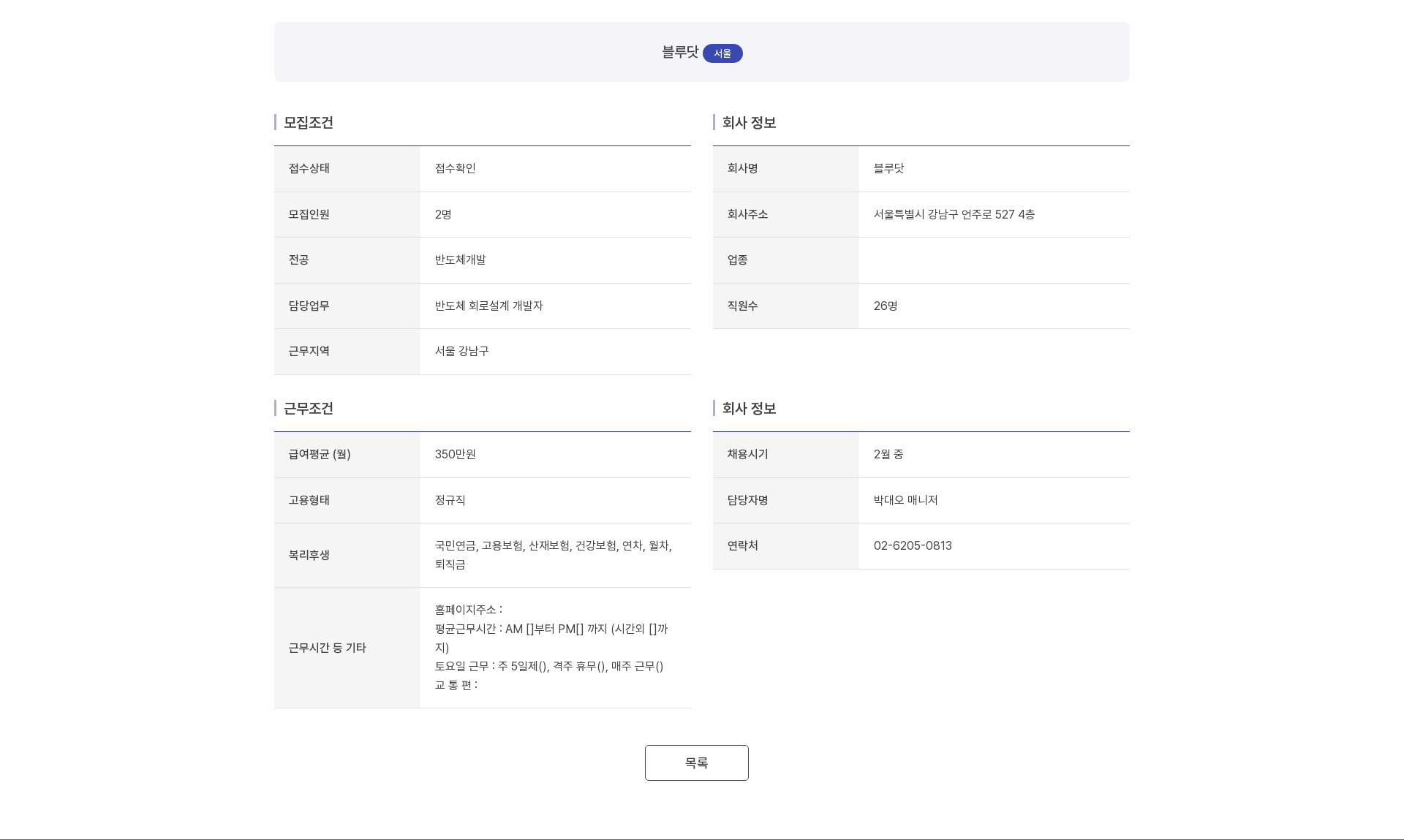Select the benefits text starting with 국민연금
Image resolution: width=1404 pixels, height=840 pixels.
(554, 555)
